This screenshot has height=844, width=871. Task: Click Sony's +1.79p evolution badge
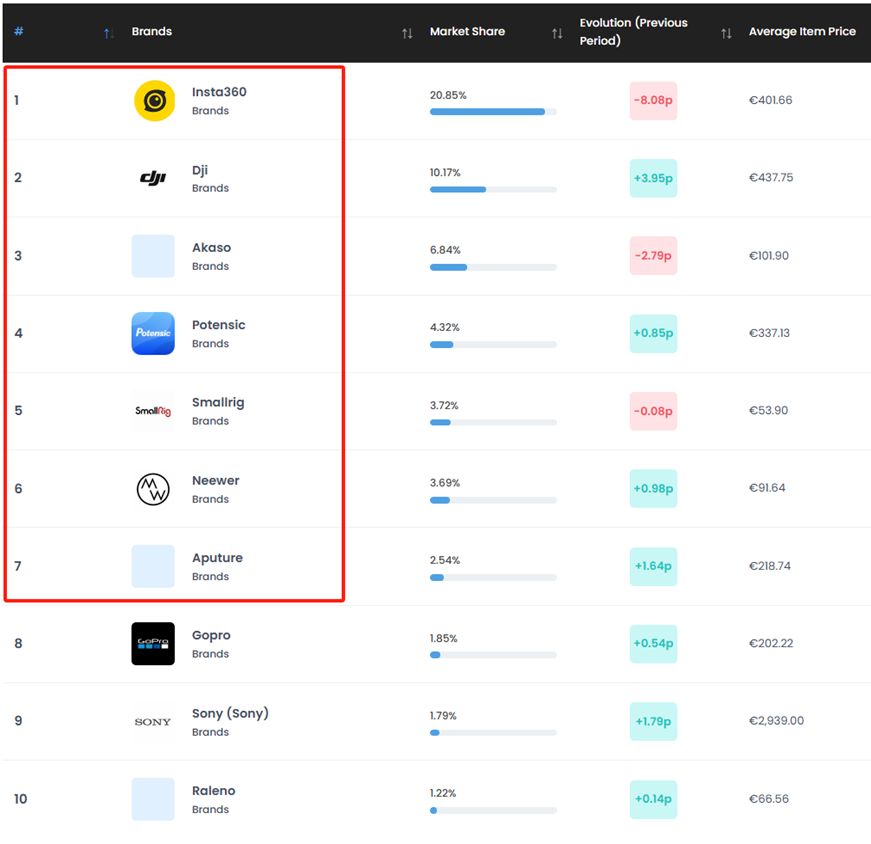point(653,721)
